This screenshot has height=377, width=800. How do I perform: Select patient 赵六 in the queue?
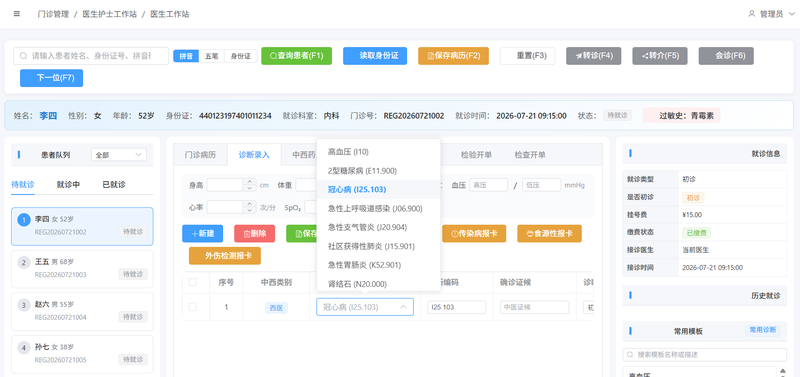(82, 311)
